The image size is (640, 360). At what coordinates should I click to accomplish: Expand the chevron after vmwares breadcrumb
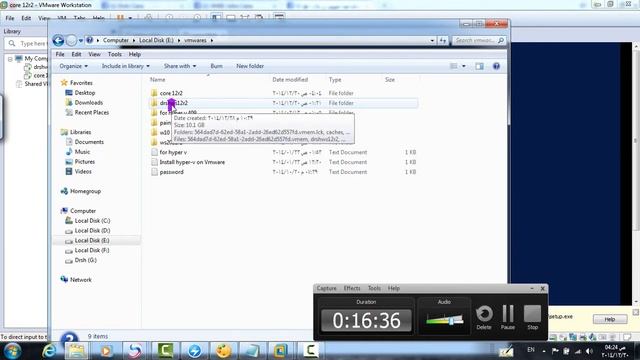point(212,40)
